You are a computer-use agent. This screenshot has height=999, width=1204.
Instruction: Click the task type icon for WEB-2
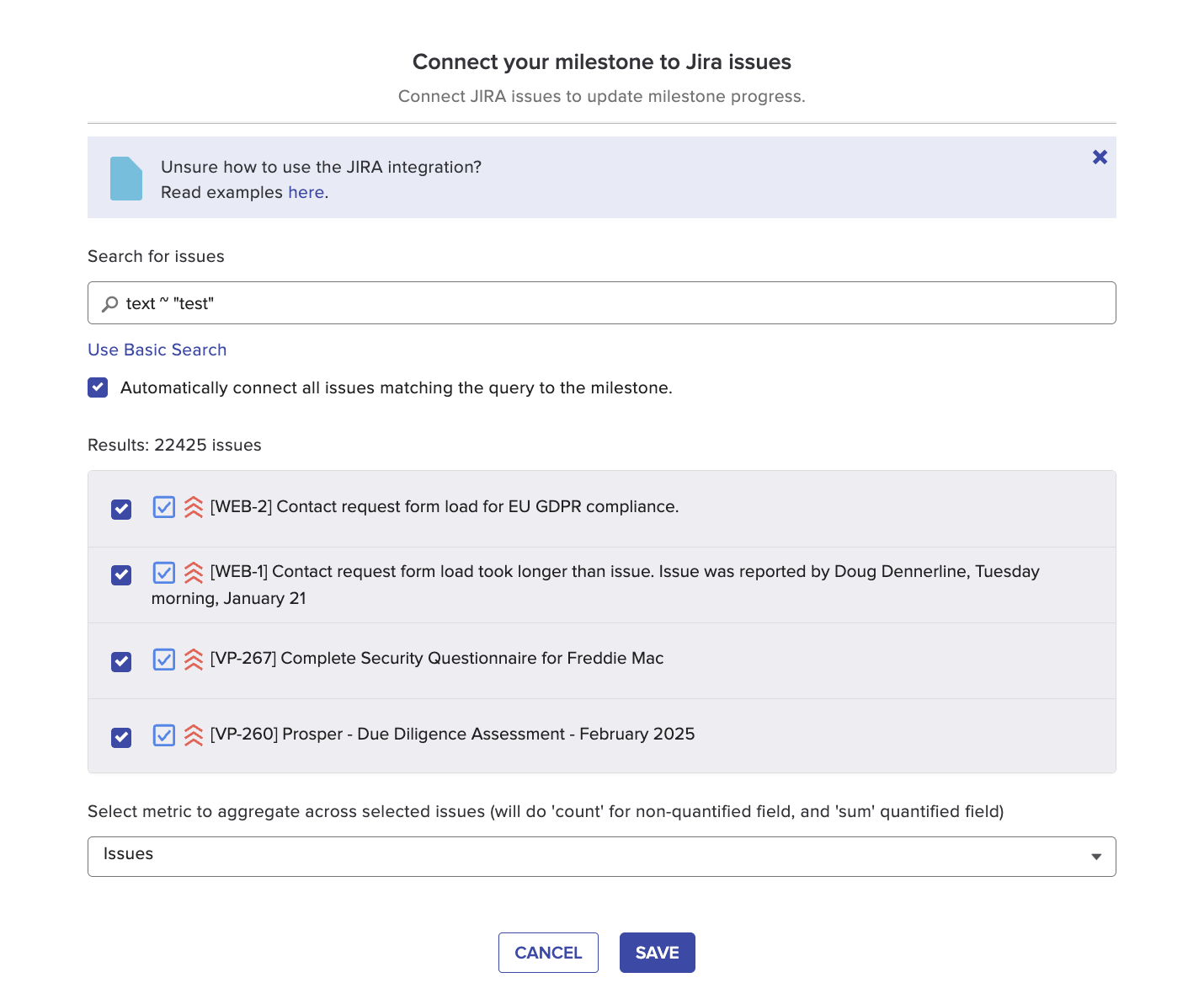click(x=164, y=507)
